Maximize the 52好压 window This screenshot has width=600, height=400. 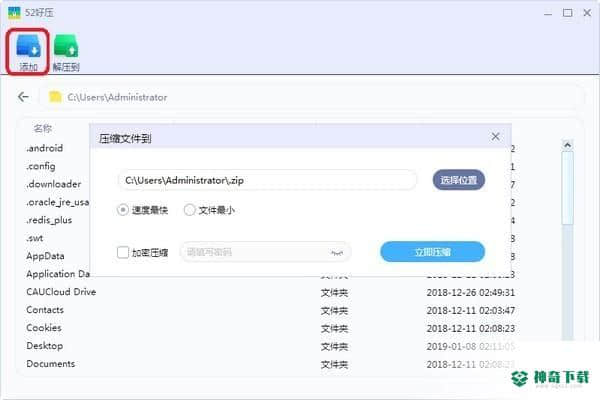point(567,13)
